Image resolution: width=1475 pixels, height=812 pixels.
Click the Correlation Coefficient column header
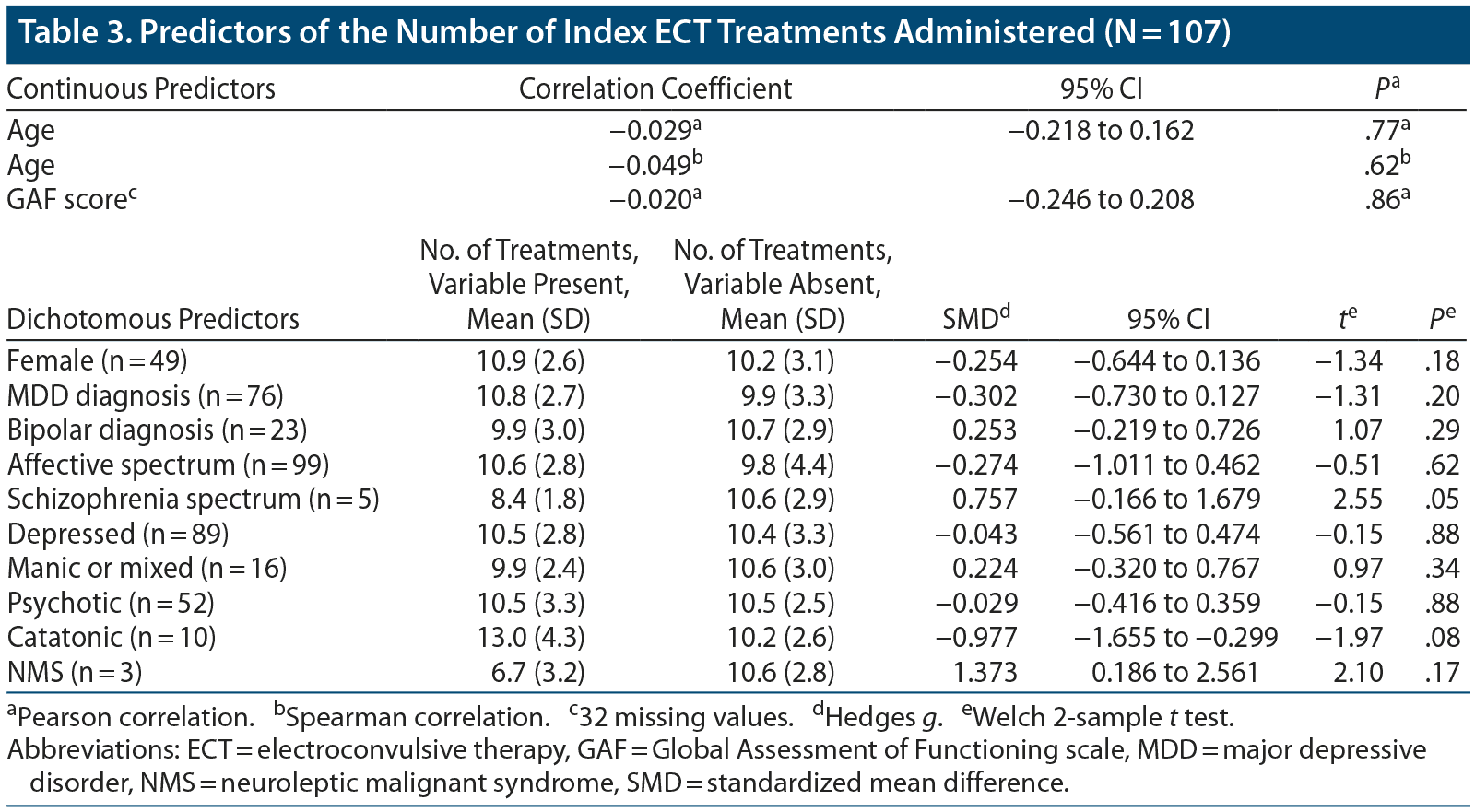pos(655,88)
